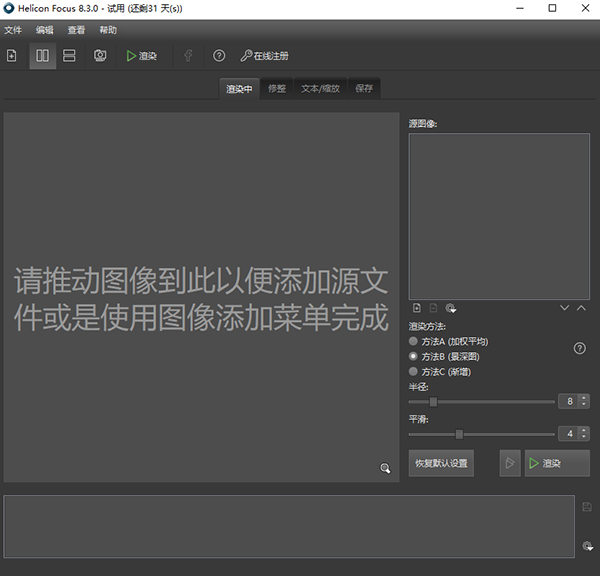Screen dimensions: 600x576
Task: Move selected source image up
Action: 581,308
